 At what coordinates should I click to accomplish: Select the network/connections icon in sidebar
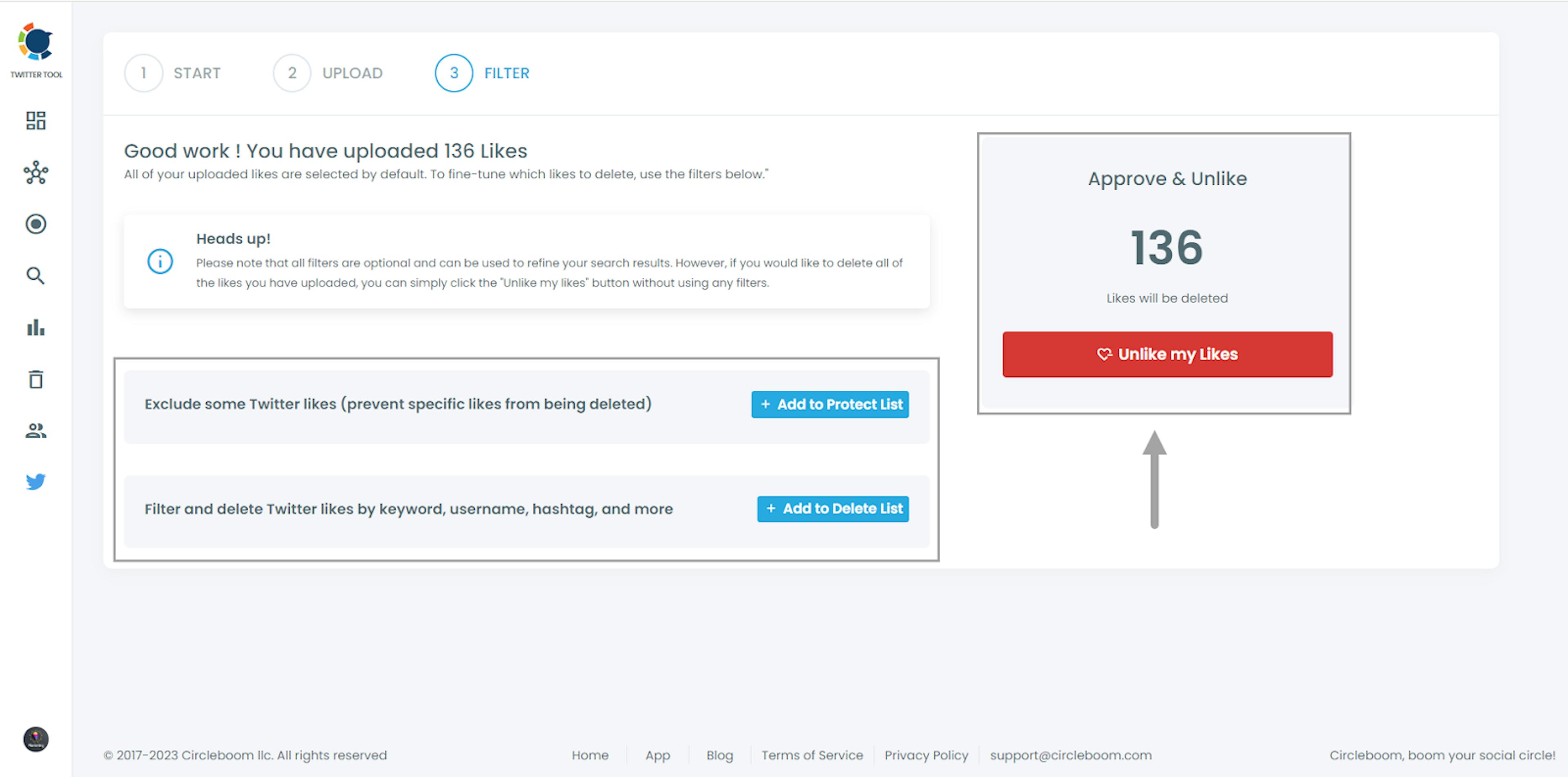click(35, 172)
